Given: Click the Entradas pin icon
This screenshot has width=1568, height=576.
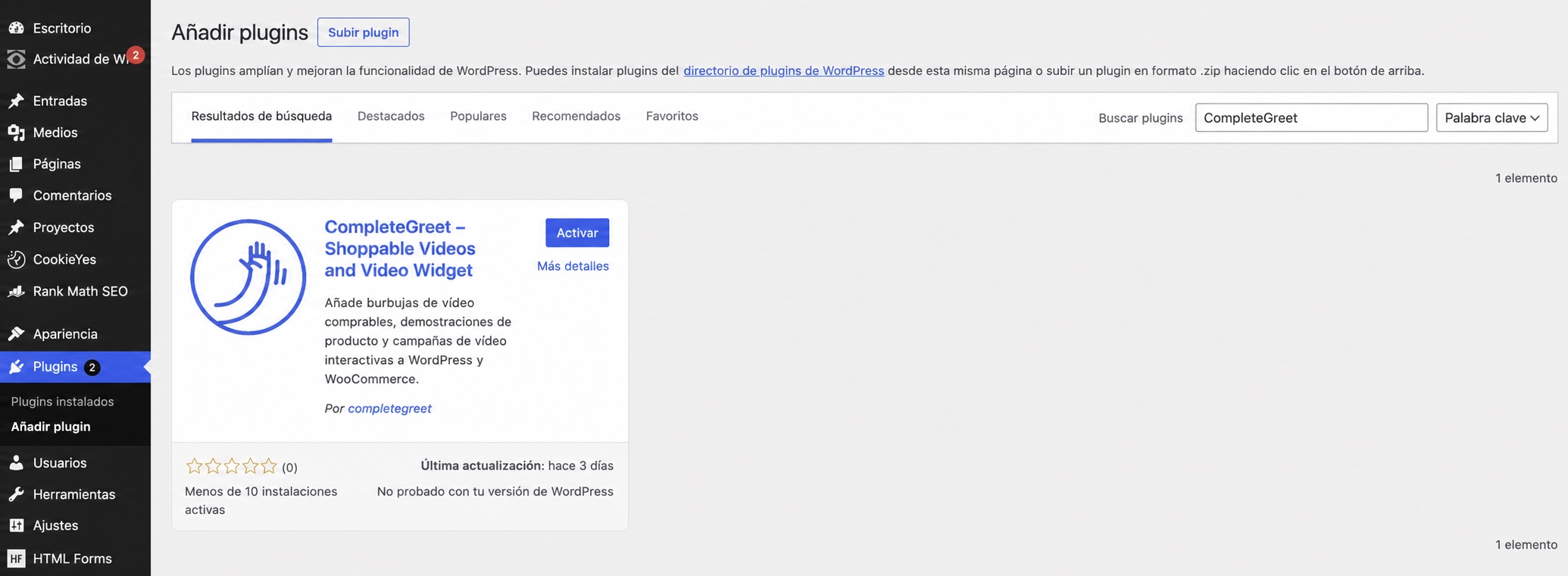Looking at the screenshot, I should click(x=16, y=101).
